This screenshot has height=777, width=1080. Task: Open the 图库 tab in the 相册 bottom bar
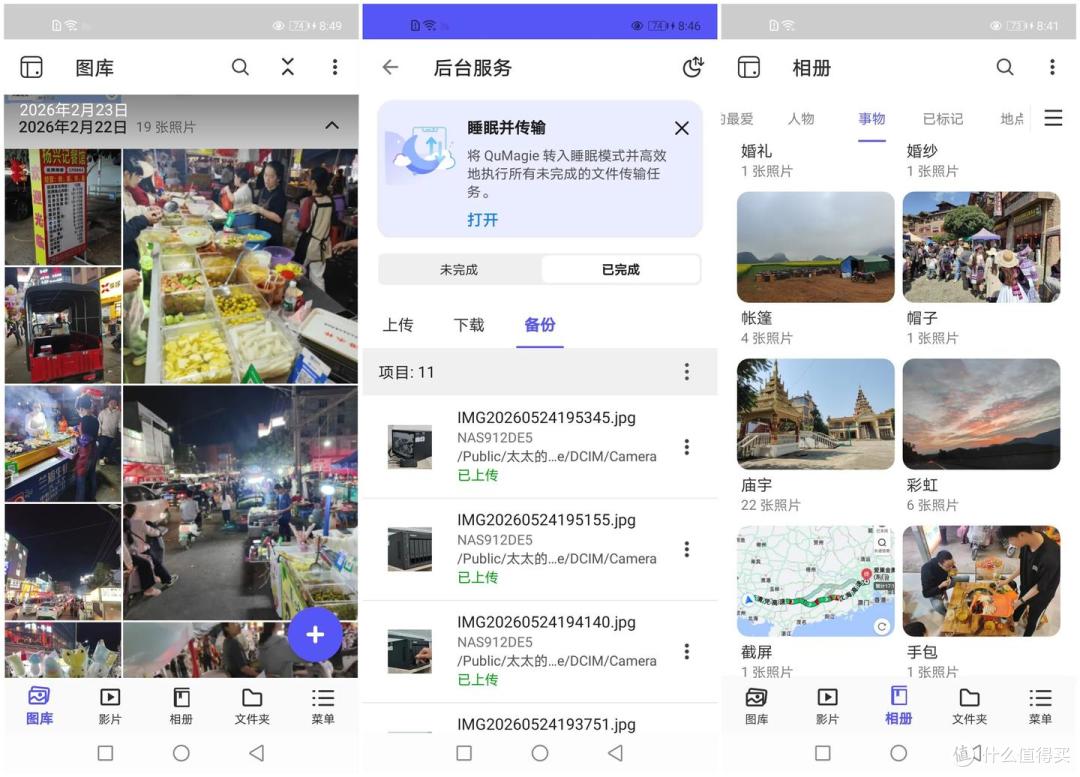click(x=756, y=706)
